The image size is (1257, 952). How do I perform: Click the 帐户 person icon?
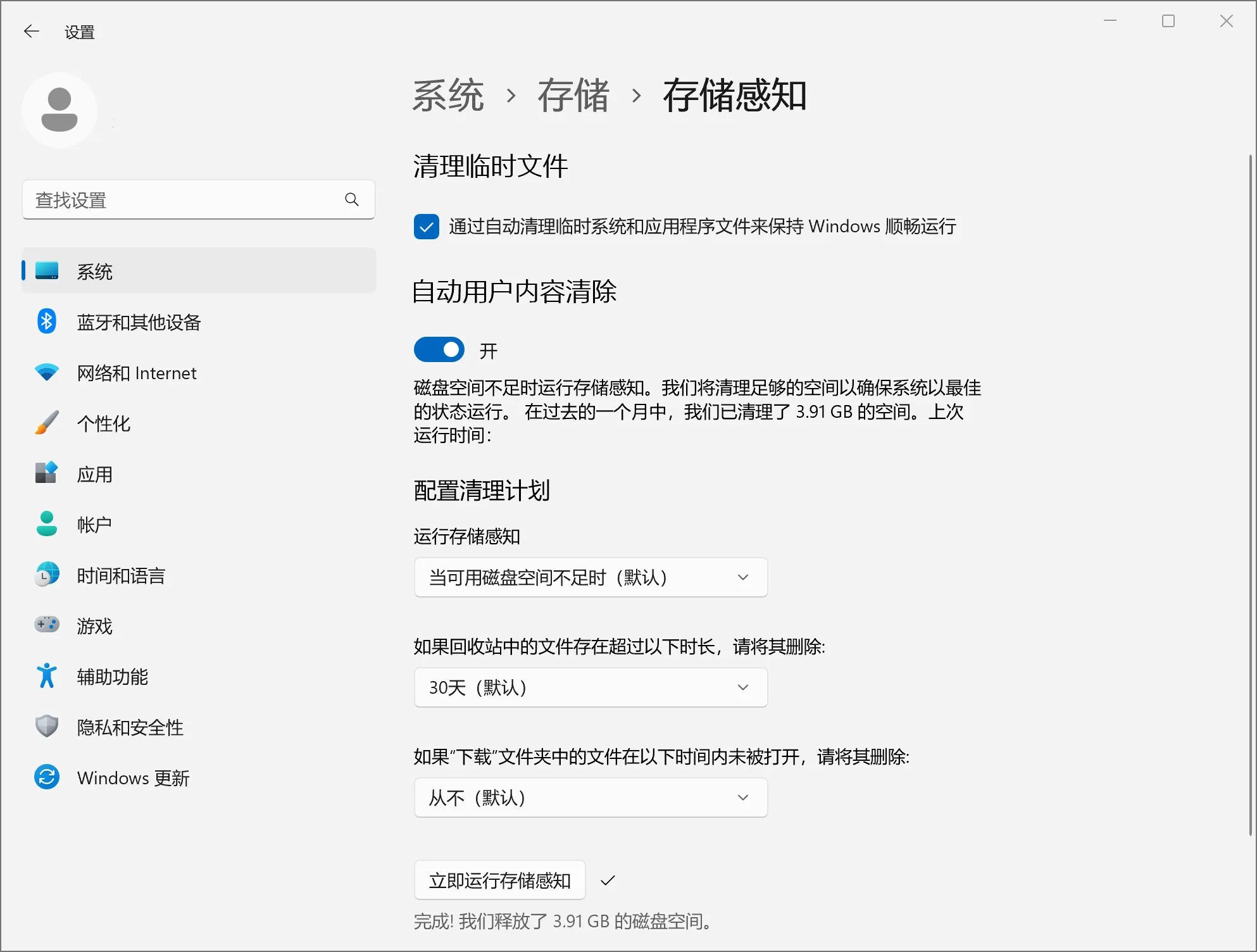pyautogui.click(x=47, y=524)
